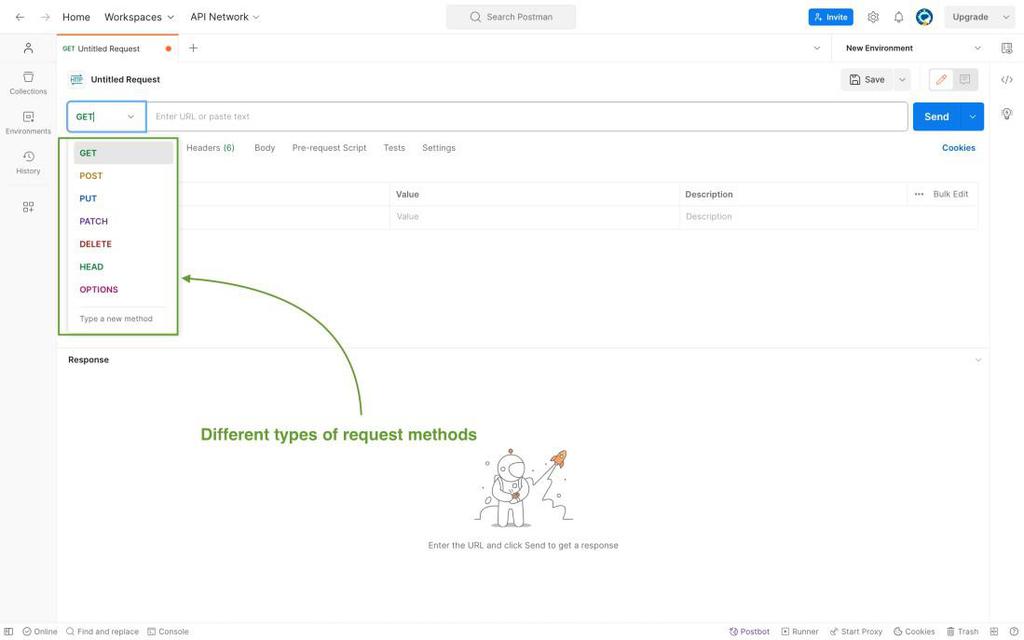Select HEAD from the method list
Screen dimensions: 1024x640
[123, 267]
